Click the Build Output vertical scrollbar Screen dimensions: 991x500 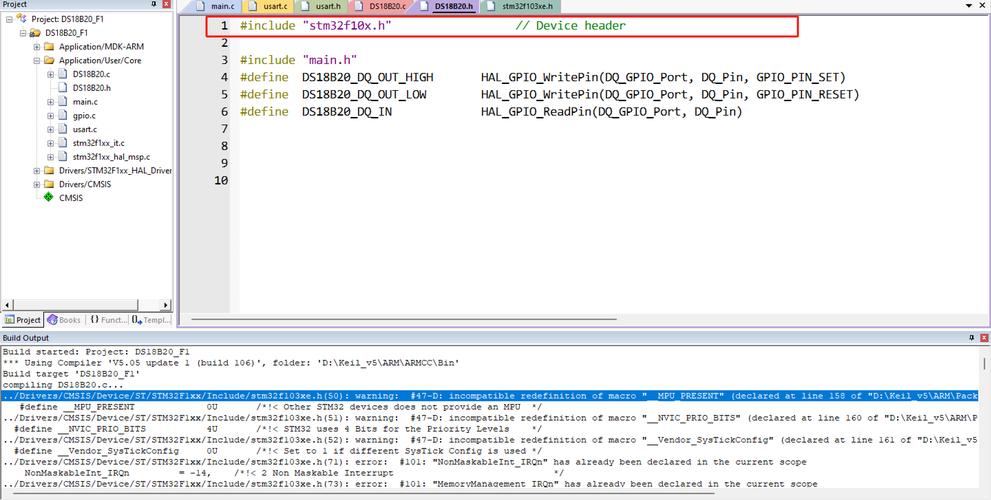984,363
